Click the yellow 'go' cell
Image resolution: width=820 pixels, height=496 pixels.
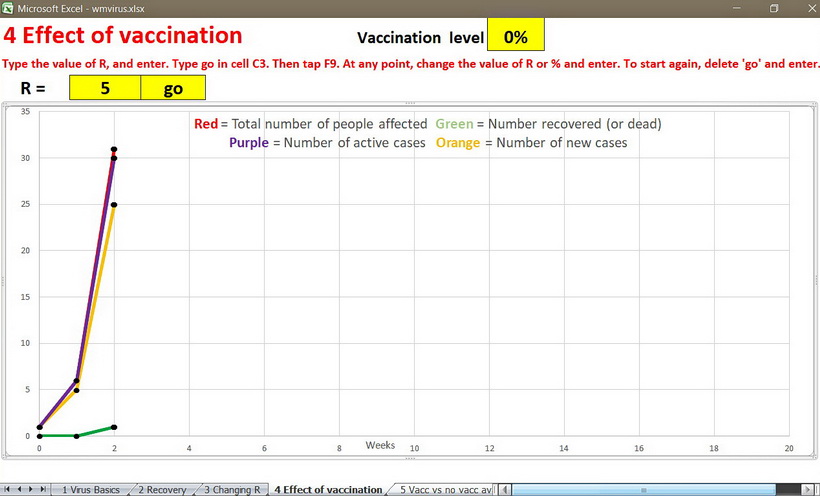tap(172, 87)
